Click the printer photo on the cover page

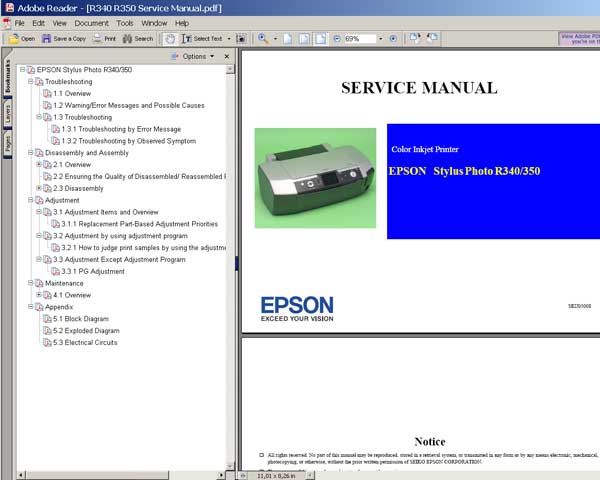[x=315, y=178]
